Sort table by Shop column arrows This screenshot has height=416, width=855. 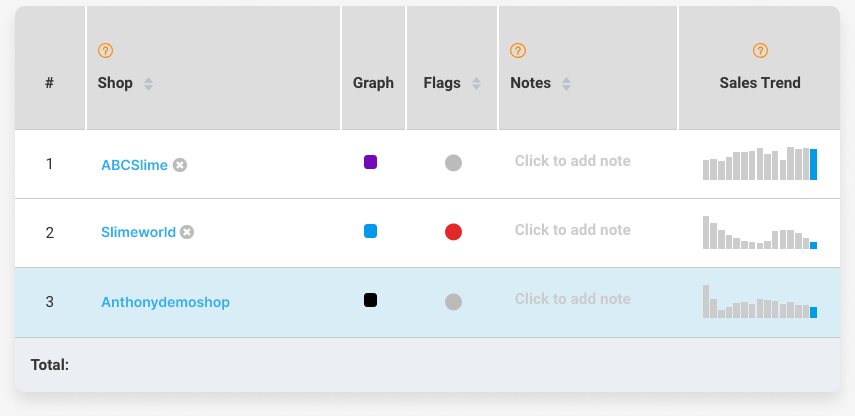(148, 84)
